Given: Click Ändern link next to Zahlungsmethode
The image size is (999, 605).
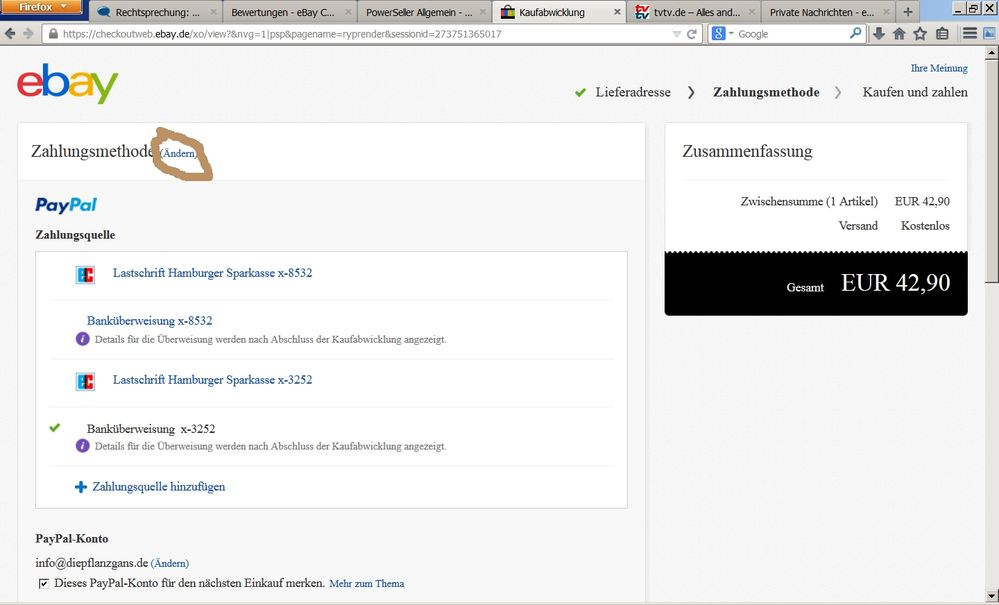Looking at the screenshot, I should click(x=178, y=154).
